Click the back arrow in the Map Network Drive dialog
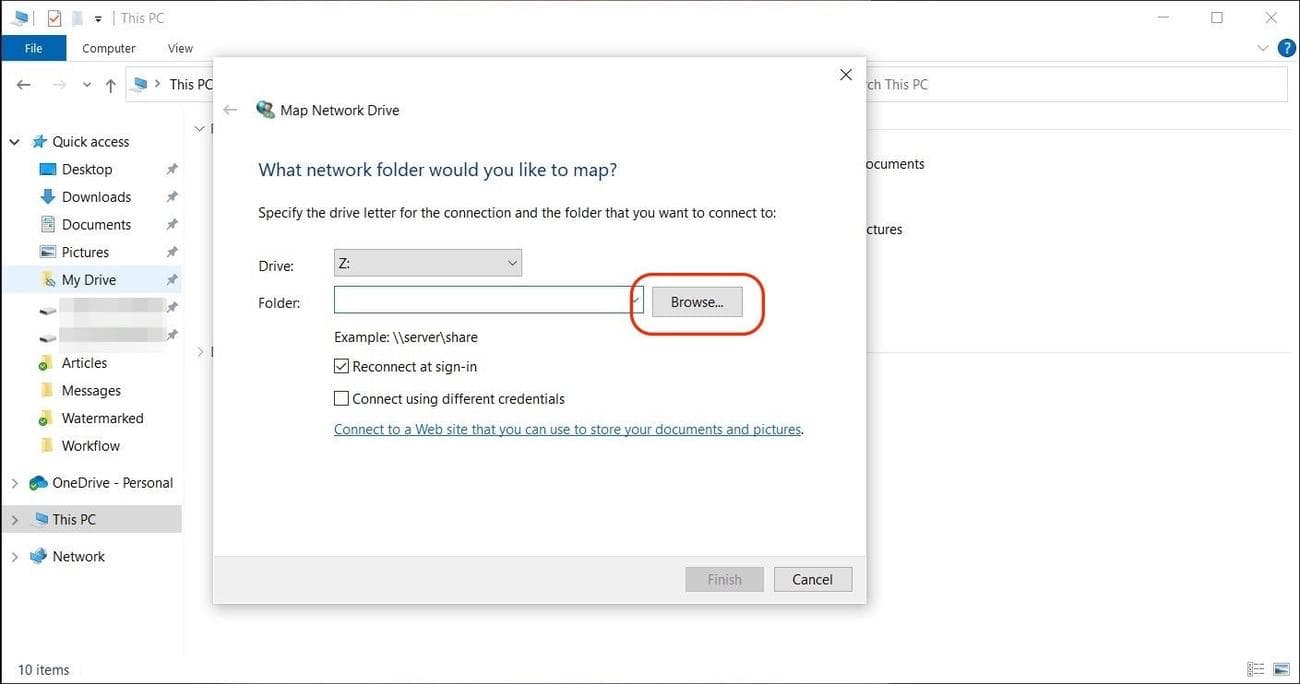Viewport: 1300px width, 684px height. point(231,109)
